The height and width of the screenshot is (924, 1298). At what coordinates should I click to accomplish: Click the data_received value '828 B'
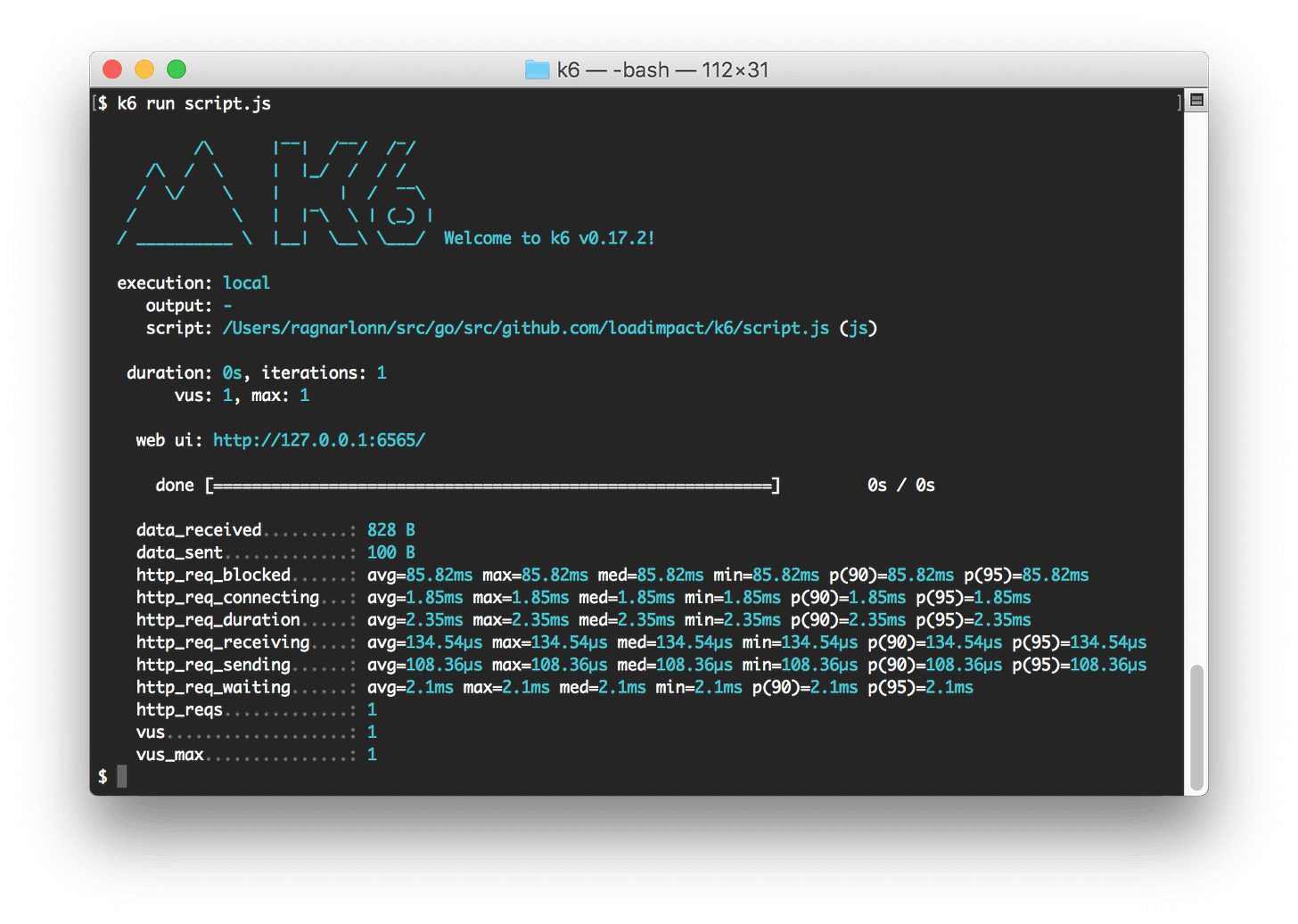(x=391, y=530)
